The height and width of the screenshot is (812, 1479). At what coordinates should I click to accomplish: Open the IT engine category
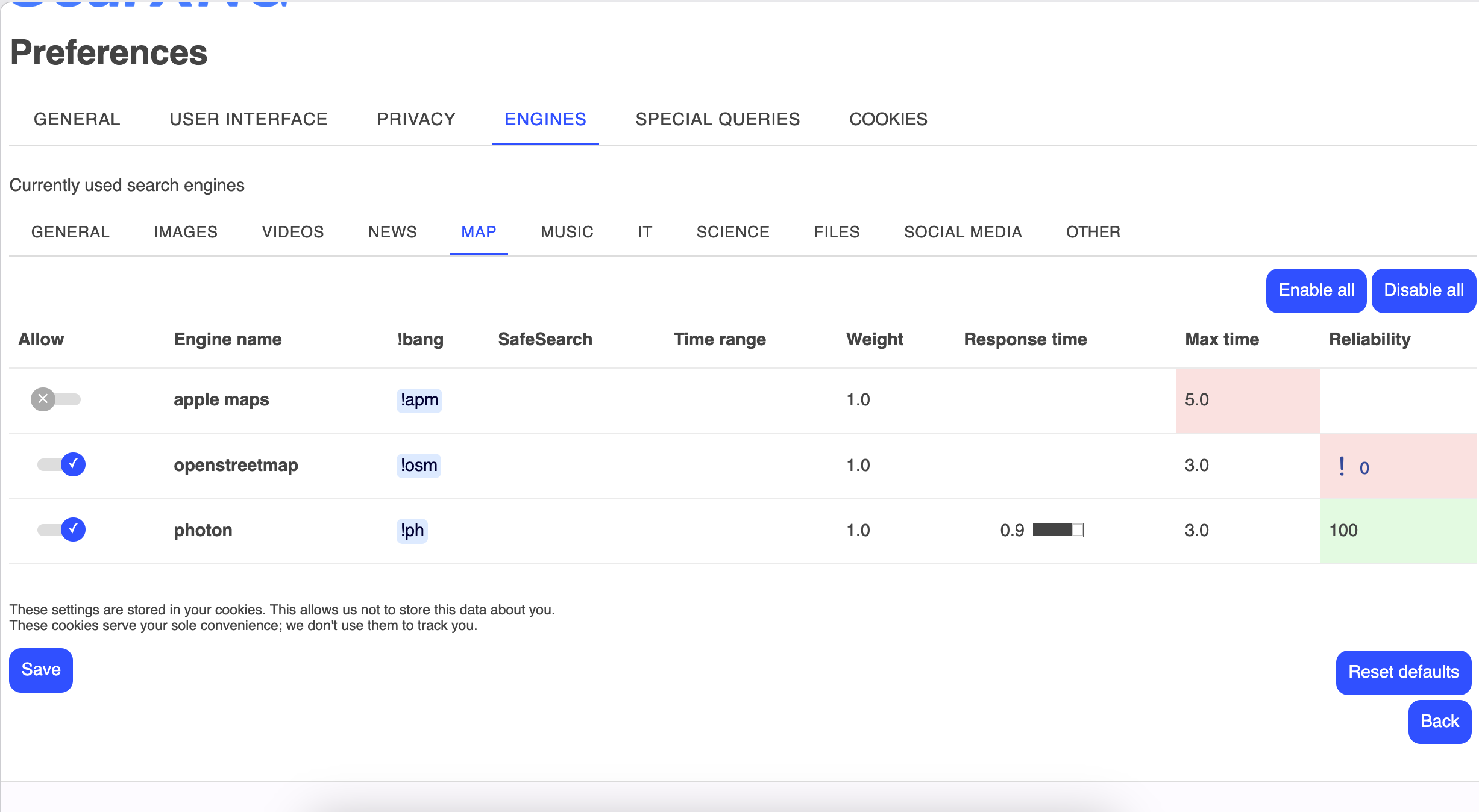(x=645, y=232)
